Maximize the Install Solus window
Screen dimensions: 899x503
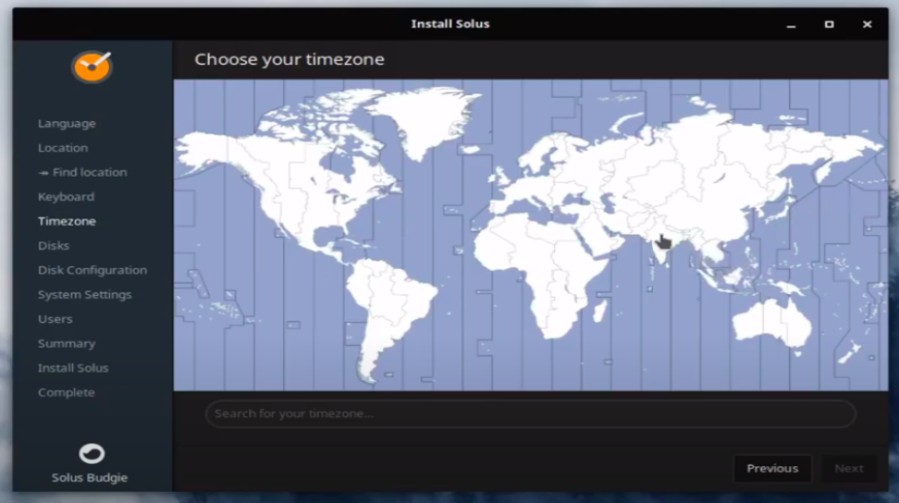pyautogui.click(x=829, y=24)
